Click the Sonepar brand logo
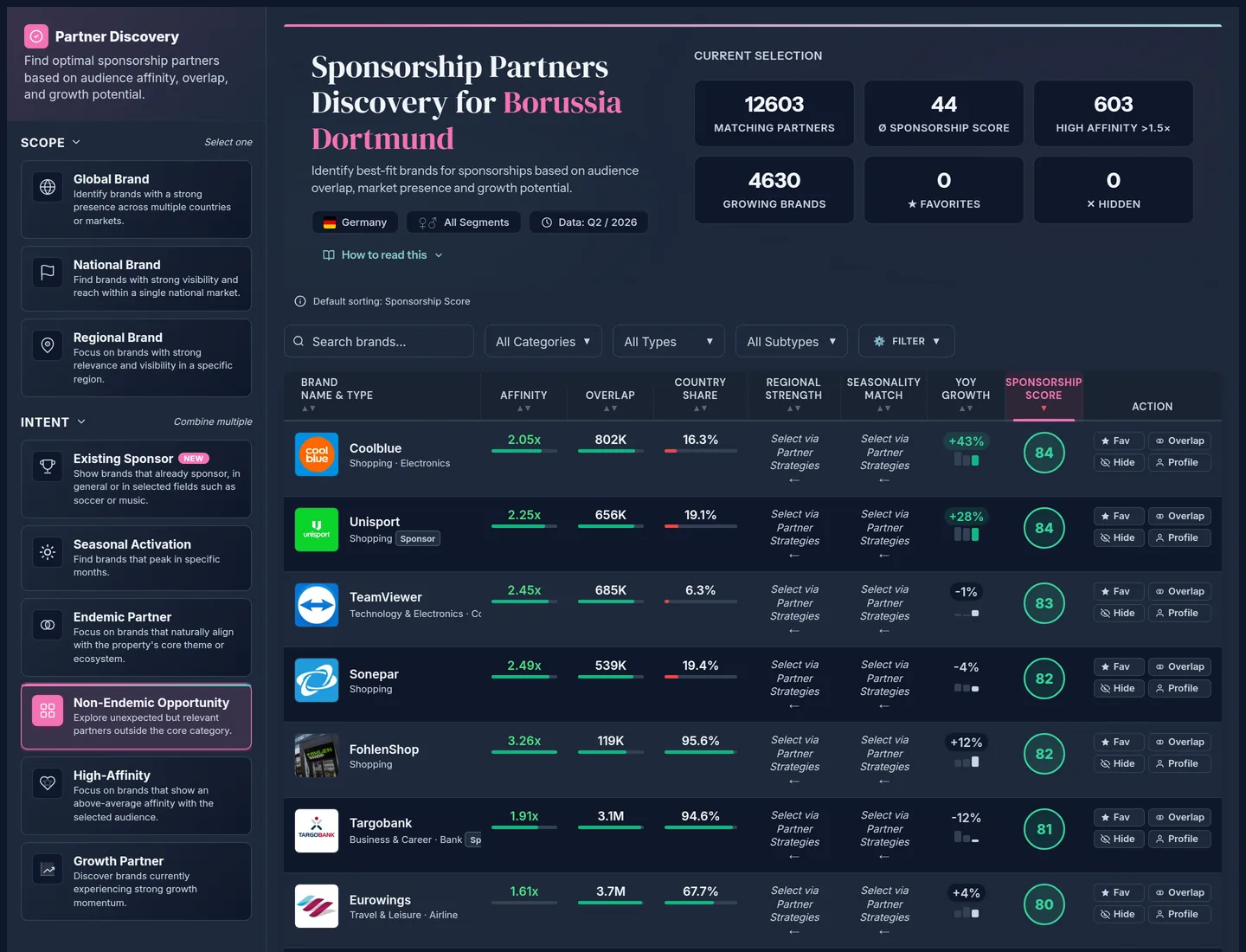The height and width of the screenshot is (952, 1246). coord(317,680)
